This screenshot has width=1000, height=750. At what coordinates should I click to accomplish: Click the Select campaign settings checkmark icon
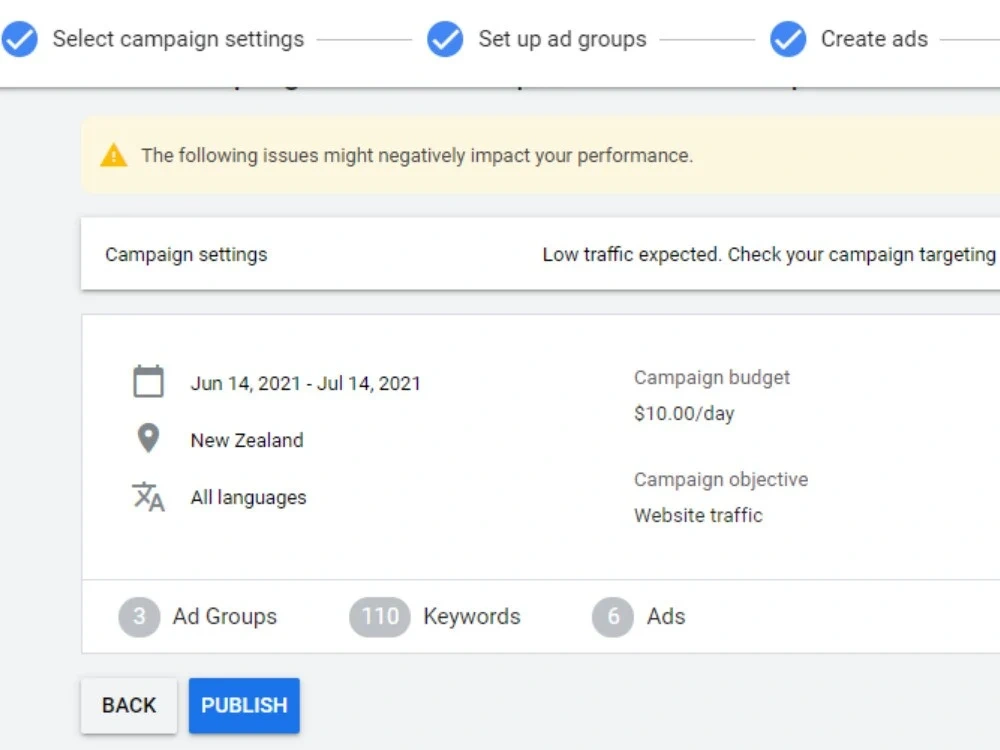19,39
